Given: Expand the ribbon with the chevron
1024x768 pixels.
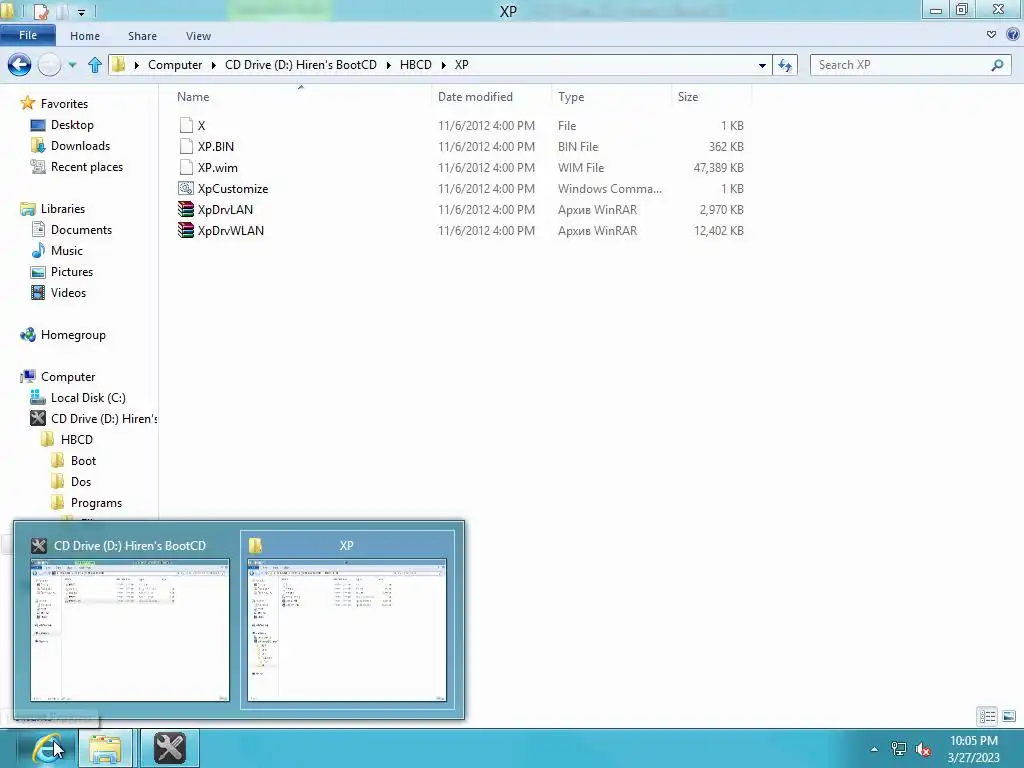Looking at the screenshot, I should (991, 35).
